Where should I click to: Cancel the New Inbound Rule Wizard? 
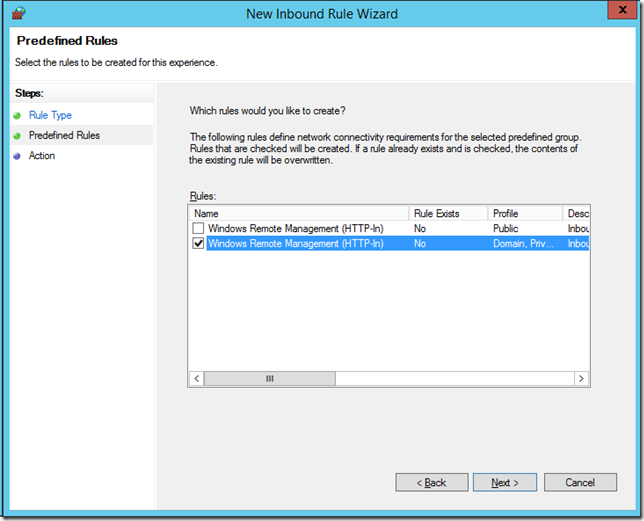coord(580,482)
